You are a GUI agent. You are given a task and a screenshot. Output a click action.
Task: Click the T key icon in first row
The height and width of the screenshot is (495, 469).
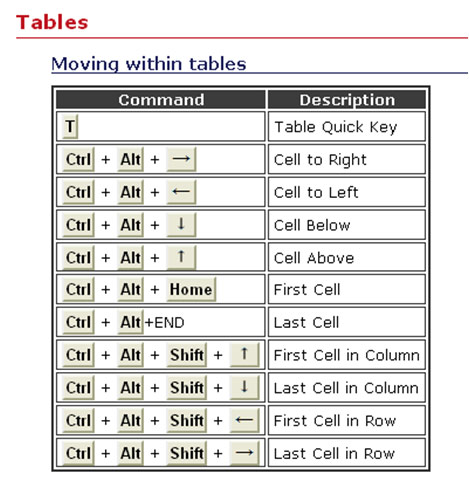[x=70, y=126]
